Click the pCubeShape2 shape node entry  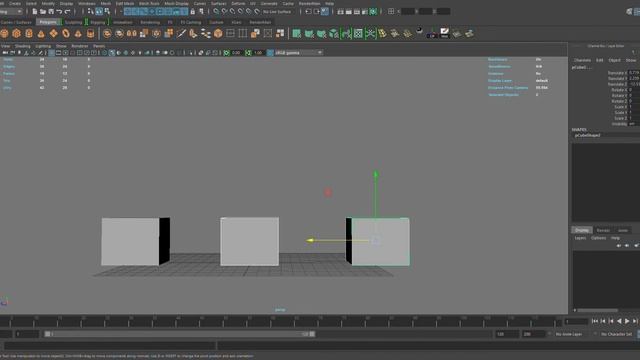tap(587, 135)
